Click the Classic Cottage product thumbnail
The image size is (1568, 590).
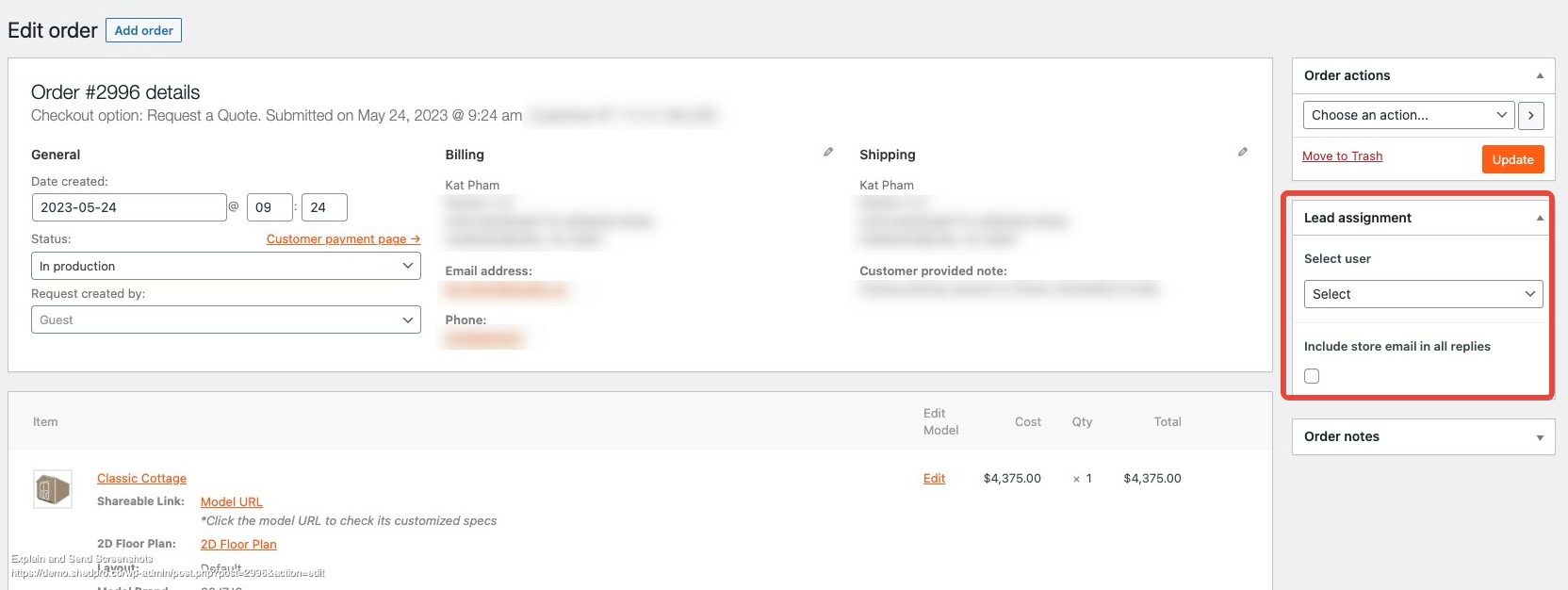pos(53,489)
